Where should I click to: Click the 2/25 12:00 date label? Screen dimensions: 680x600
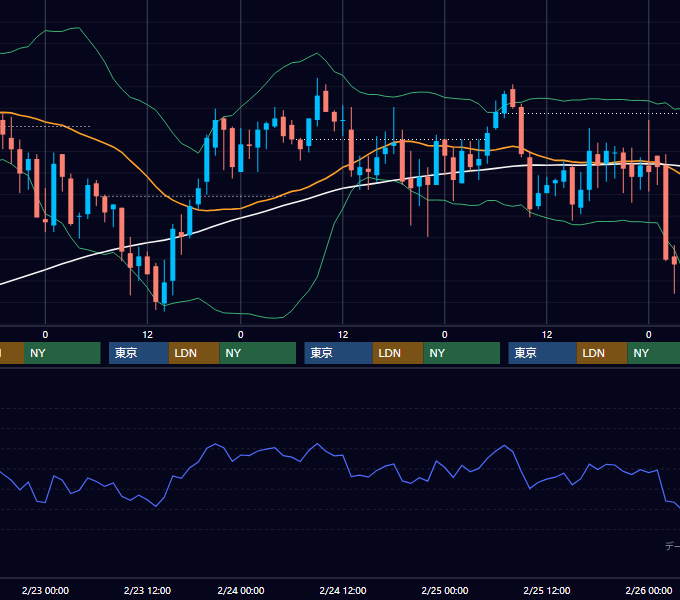click(546, 590)
